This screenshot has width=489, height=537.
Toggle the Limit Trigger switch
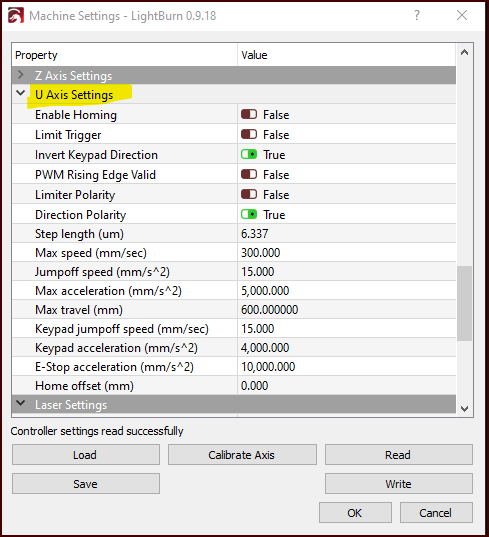point(249,134)
